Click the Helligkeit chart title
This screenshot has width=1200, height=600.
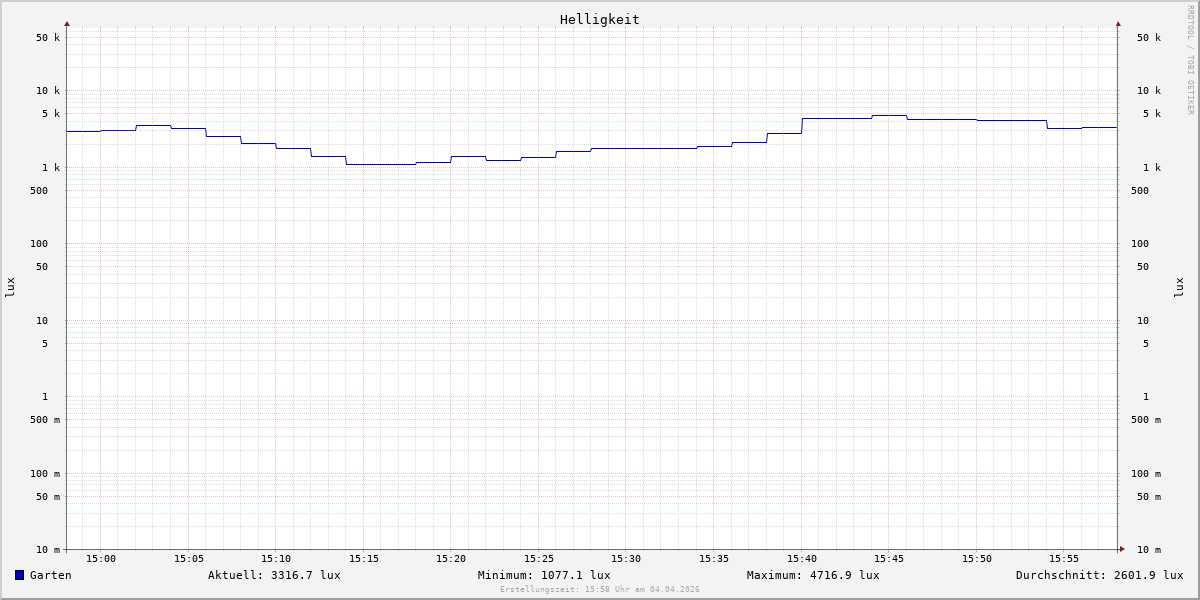pos(599,19)
